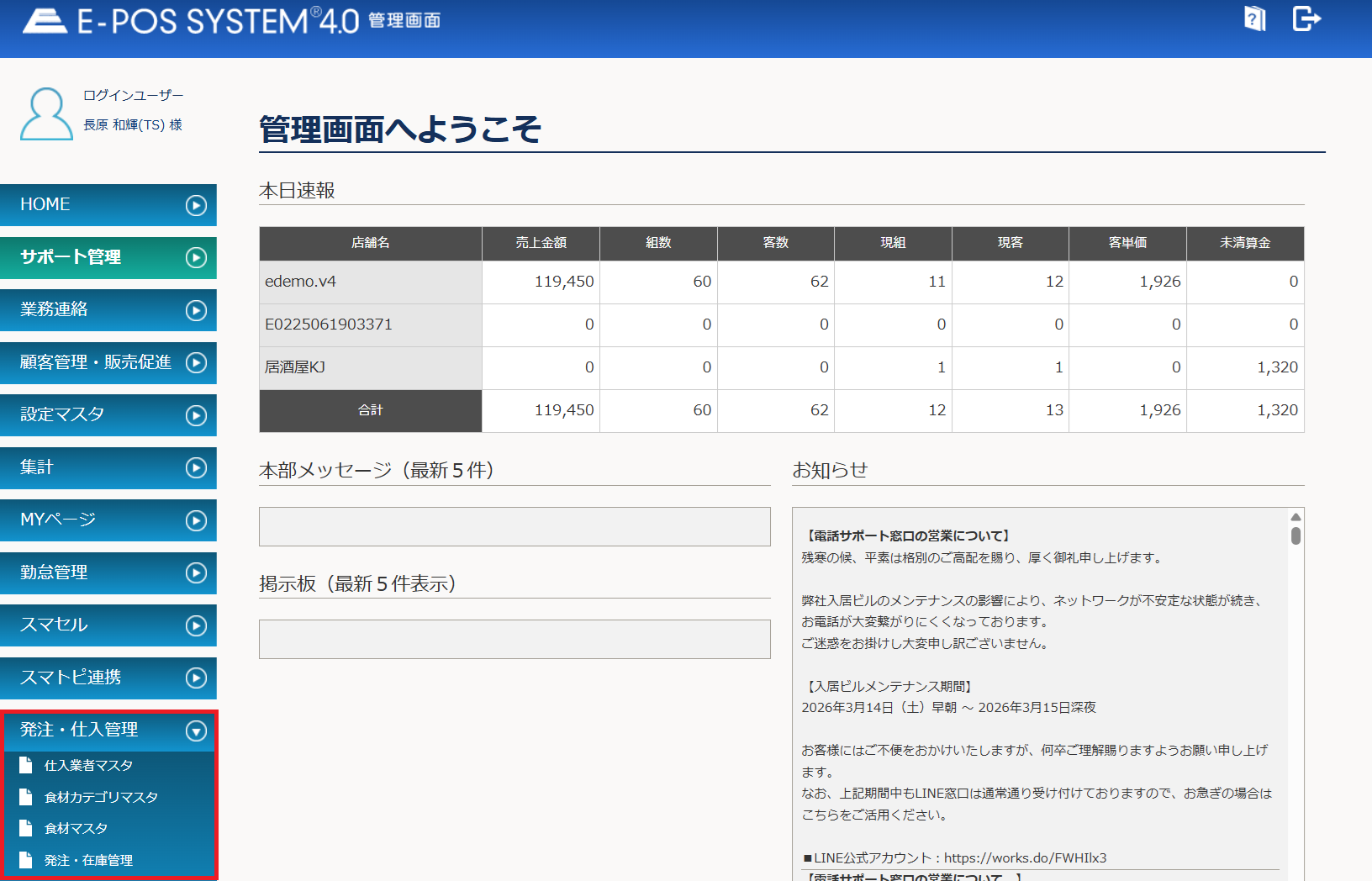
Task: Open the スマセル menu
Action: [x=108, y=625]
